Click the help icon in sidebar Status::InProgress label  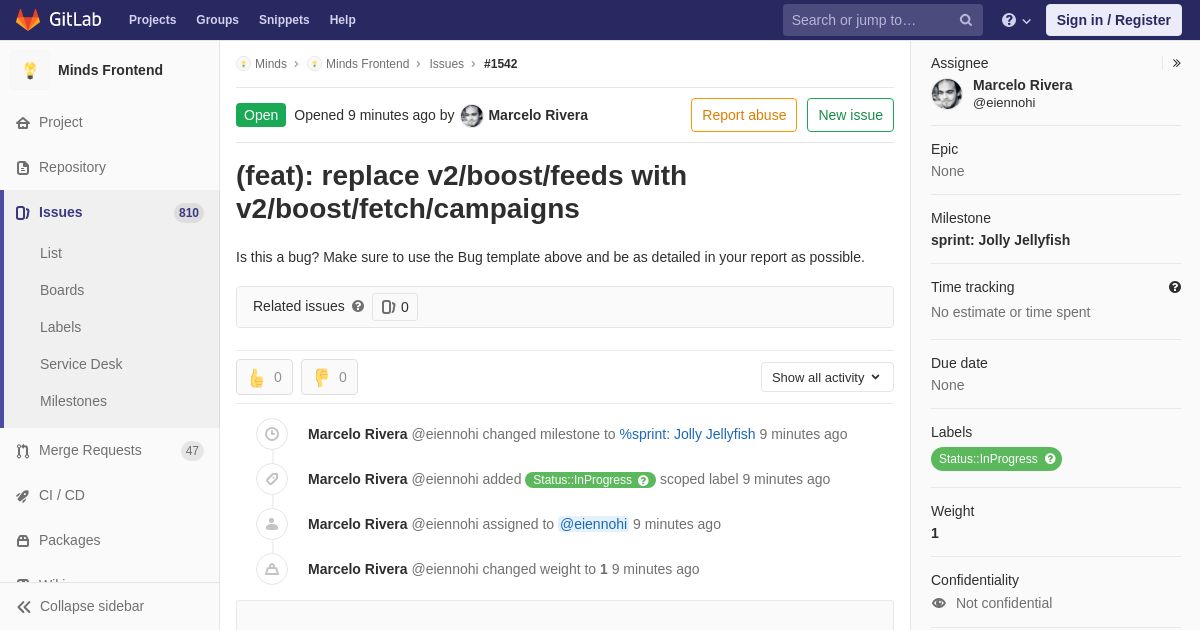point(1050,459)
